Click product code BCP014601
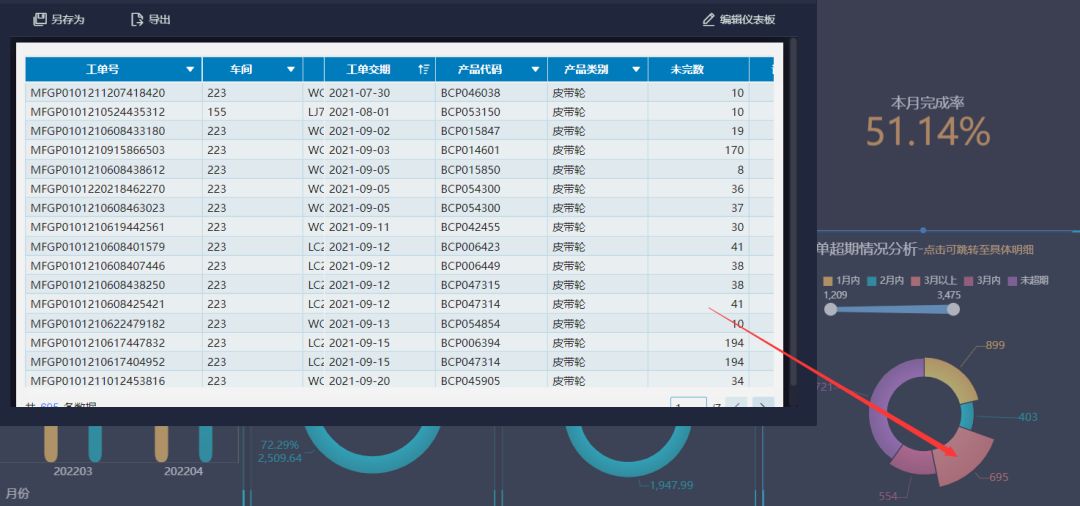Screen dimensions: 1080x506 470,150
